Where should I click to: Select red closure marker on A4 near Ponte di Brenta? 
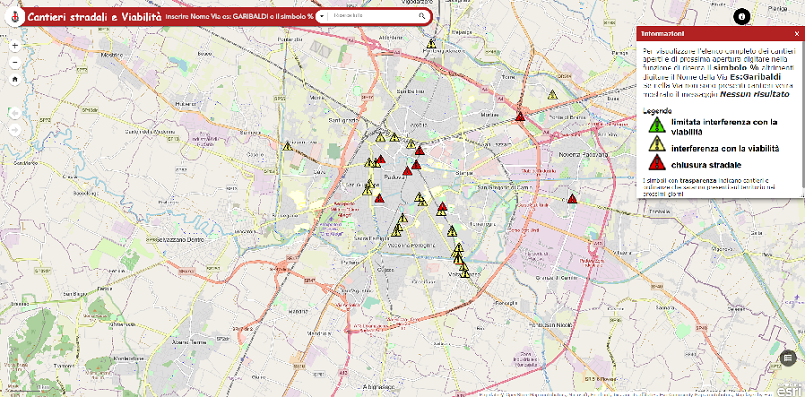coord(520,117)
